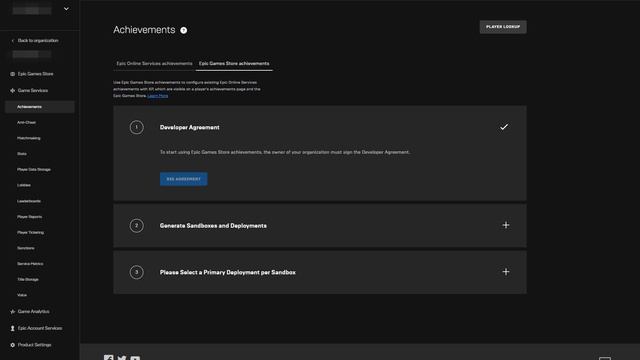The width and height of the screenshot is (640, 360).
Task: Click the Developer Agreement step heading
Action: point(189,127)
